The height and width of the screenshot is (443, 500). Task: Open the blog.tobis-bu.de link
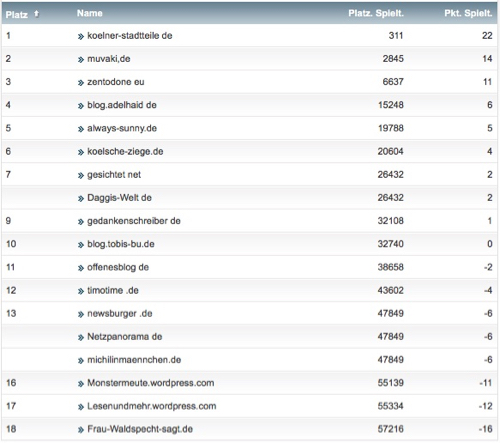(x=121, y=244)
